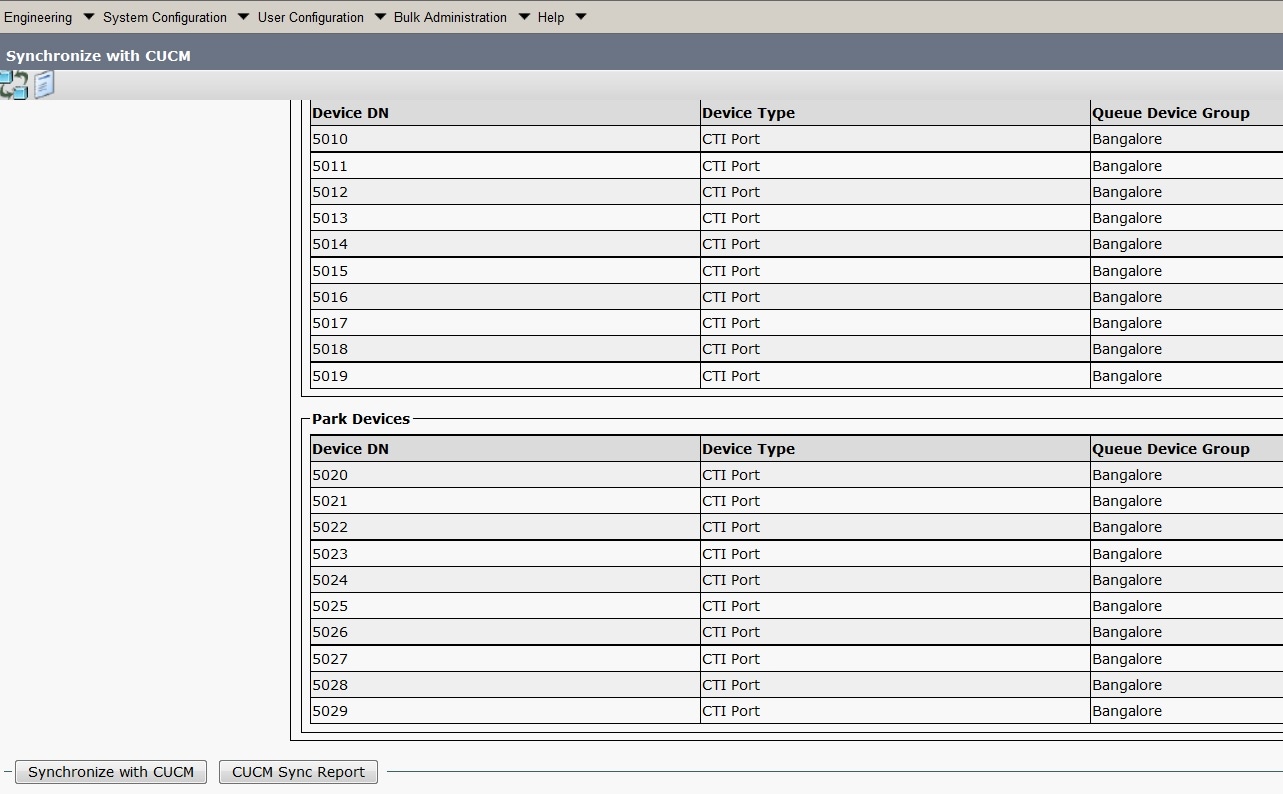Viewport: 1283px width, 794px height.
Task: Open the Bulk Administration menu
Action: (450, 17)
